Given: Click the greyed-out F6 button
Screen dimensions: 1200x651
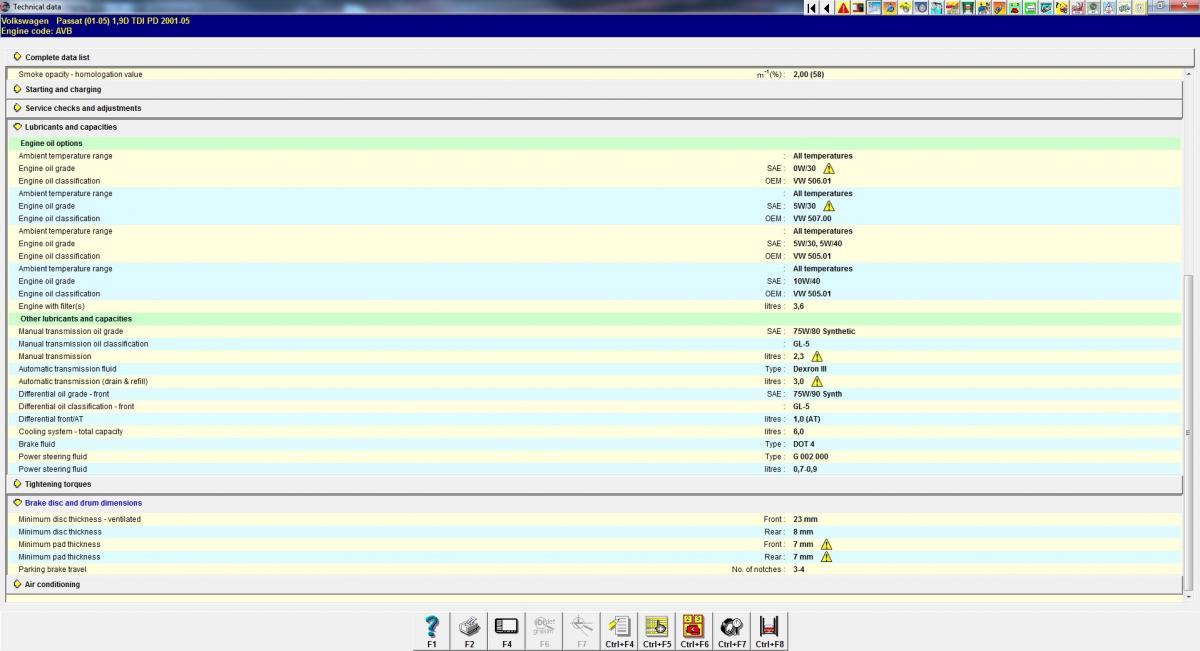Looking at the screenshot, I should point(544,632).
